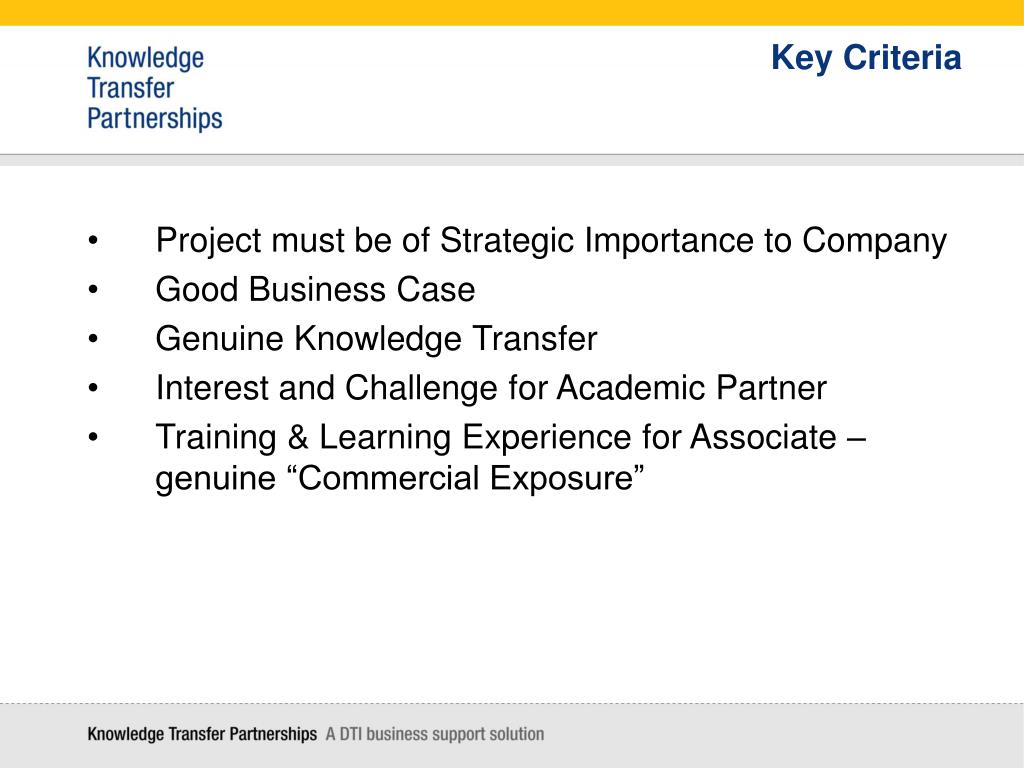Click the Knowledge Transfer Partnerships logo
The width and height of the screenshot is (1024, 768).
click(155, 88)
